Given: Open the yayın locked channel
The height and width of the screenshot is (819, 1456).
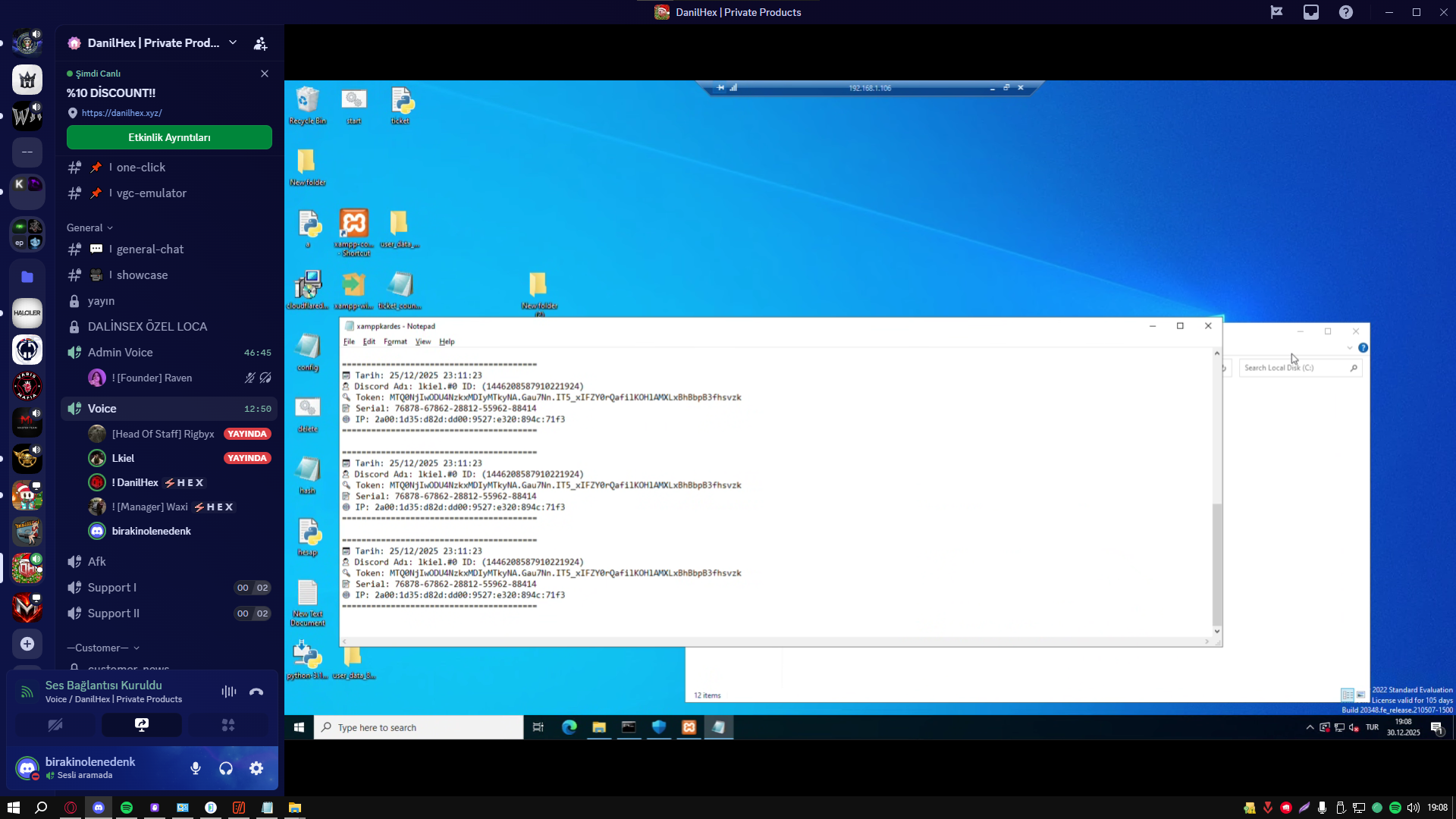Looking at the screenshot, I should (x=169, y=301).
